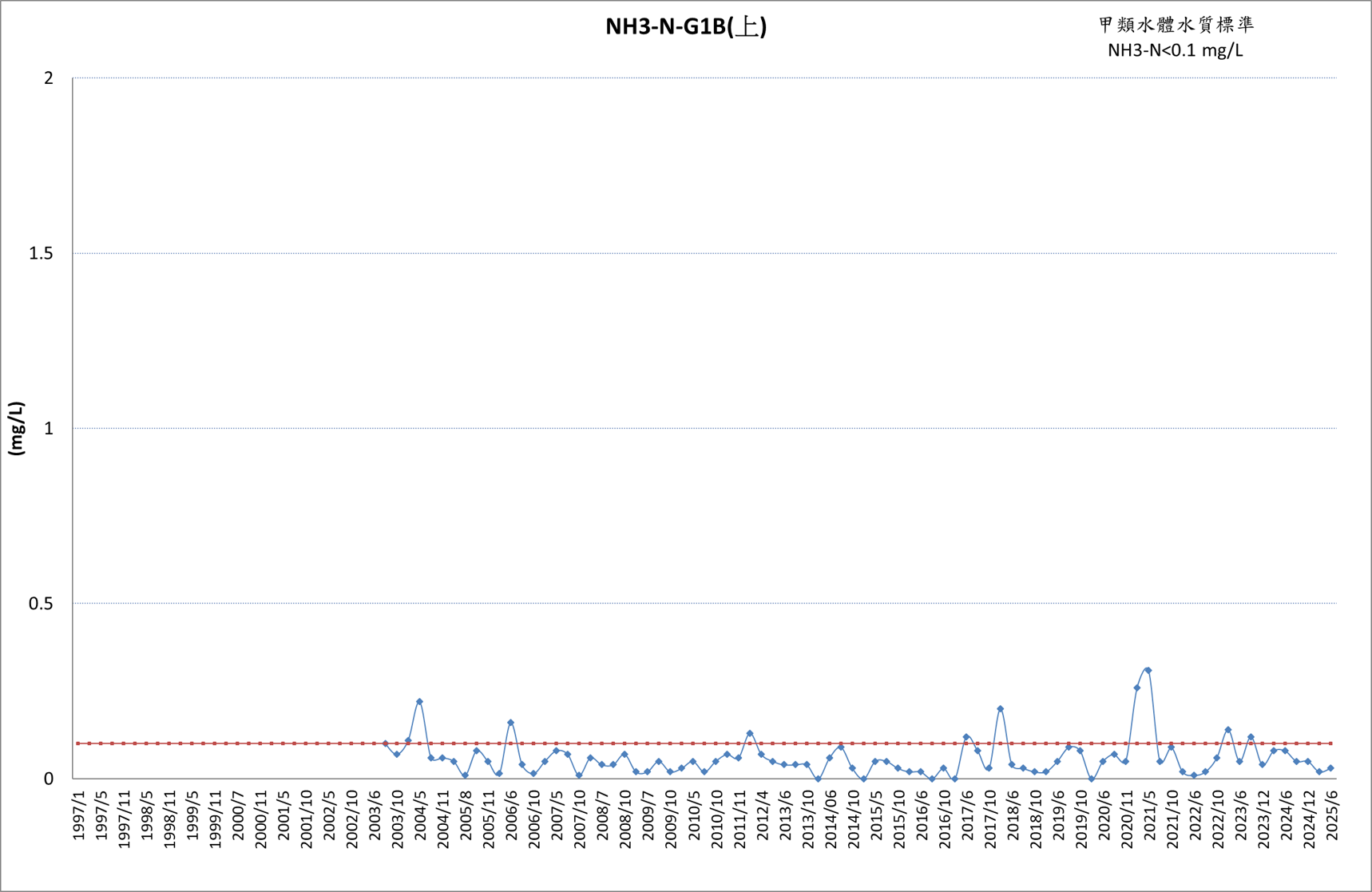The height and width of the screenshot is (892, 1372).
Task: Select the 2022/10 data point above standard
Action: point(1227,730)
